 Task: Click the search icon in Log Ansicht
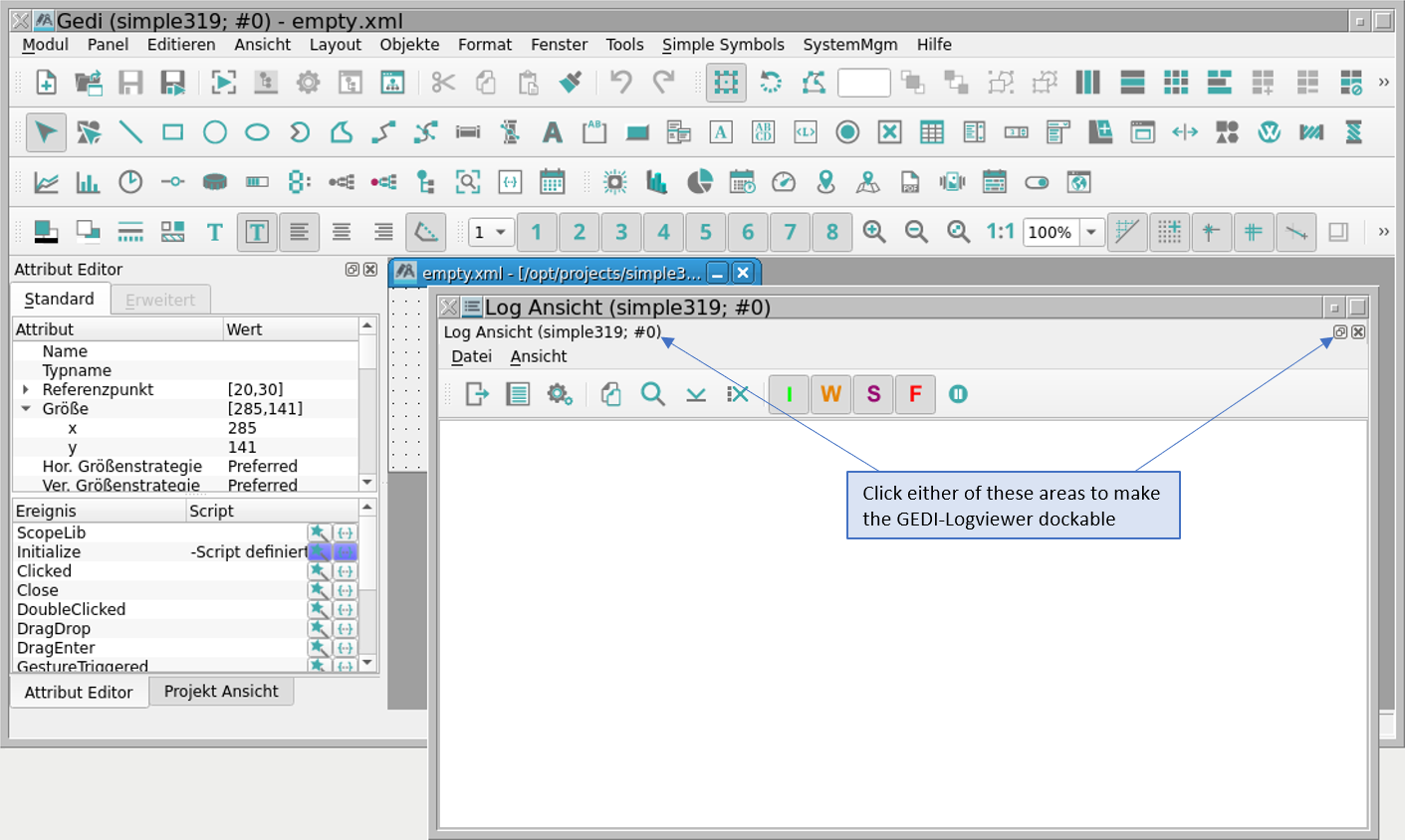click(653, 394)
